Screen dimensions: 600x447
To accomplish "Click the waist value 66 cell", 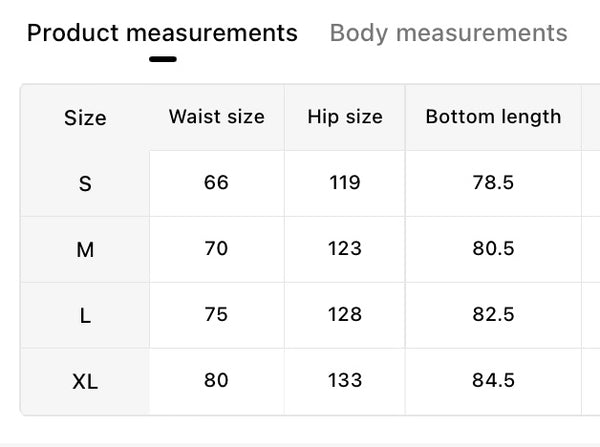I will coord(217,183).
